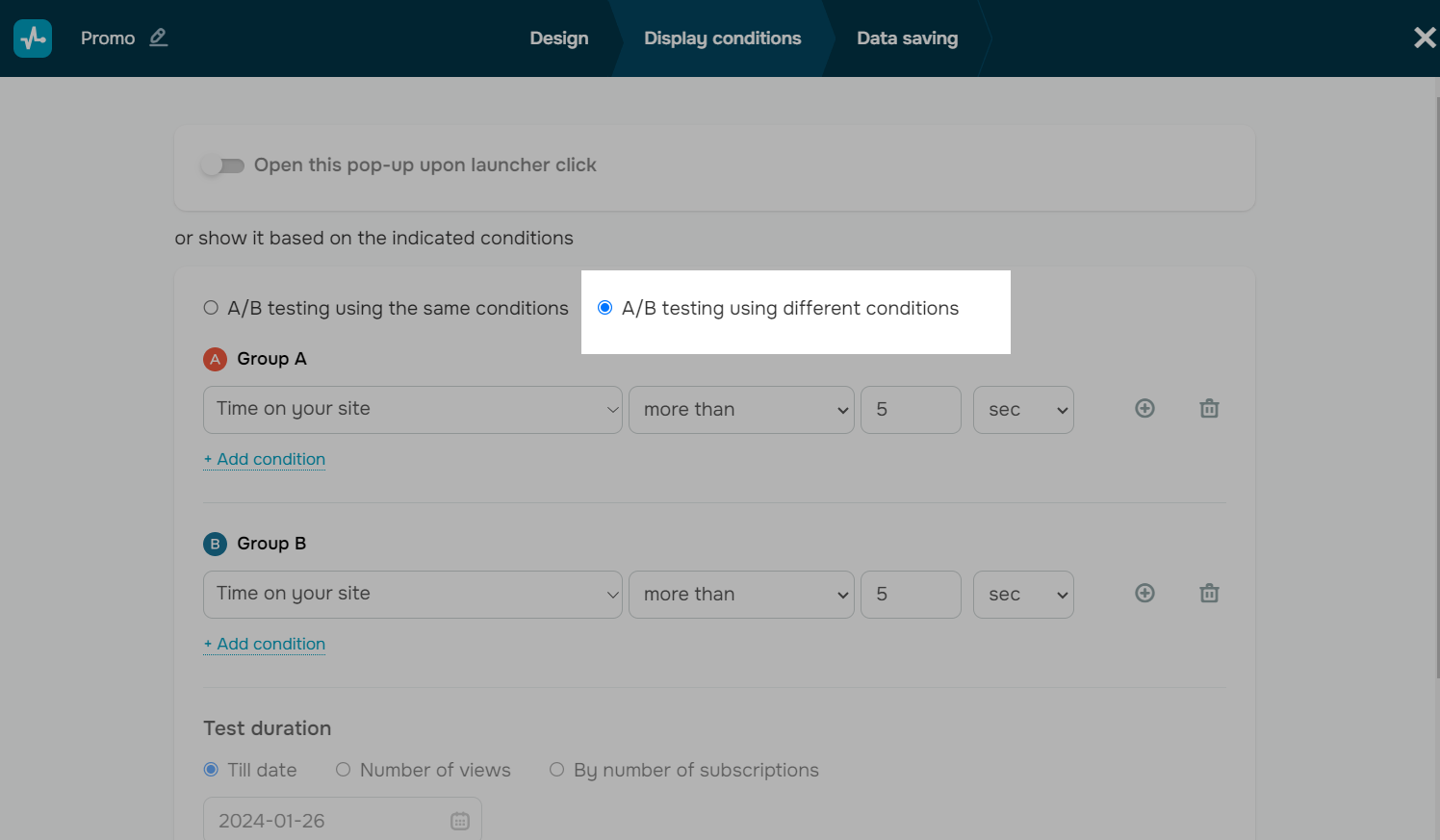Click the pencil icon to rename Promo
This screenshot has height=840, width=1440.
[x=159, y=38]
